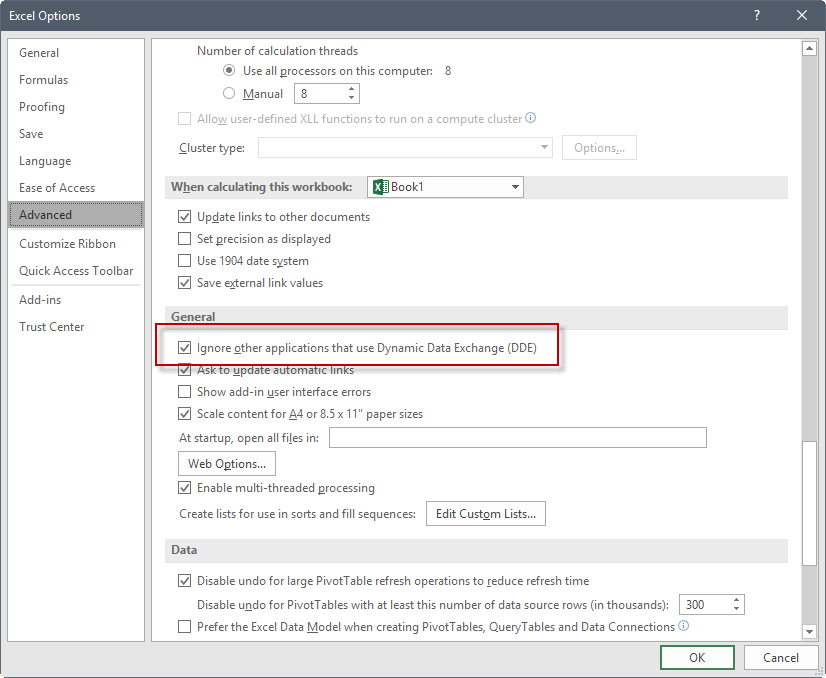
Task: Select the Manual threads radio button
Action: [x=229, y=93]
